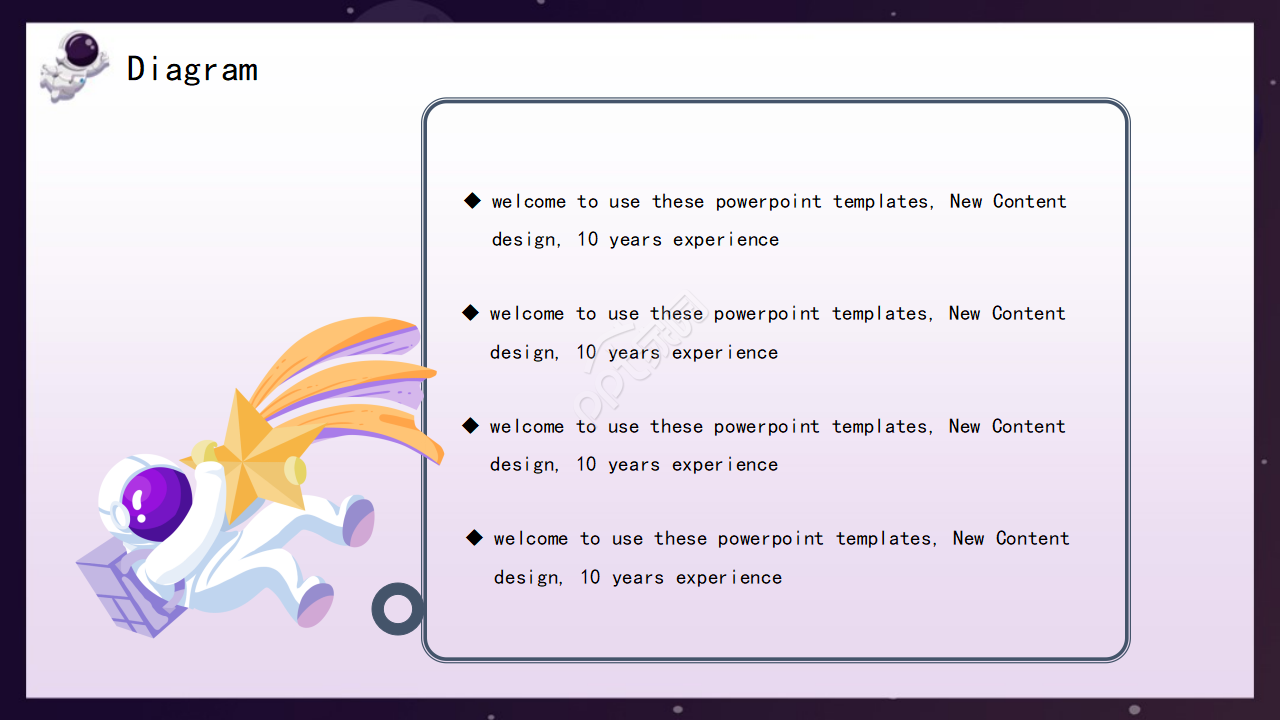Select the first bullet's "welcome to use" line
This screenshot has height=720, width=1280.
(778, 201)
